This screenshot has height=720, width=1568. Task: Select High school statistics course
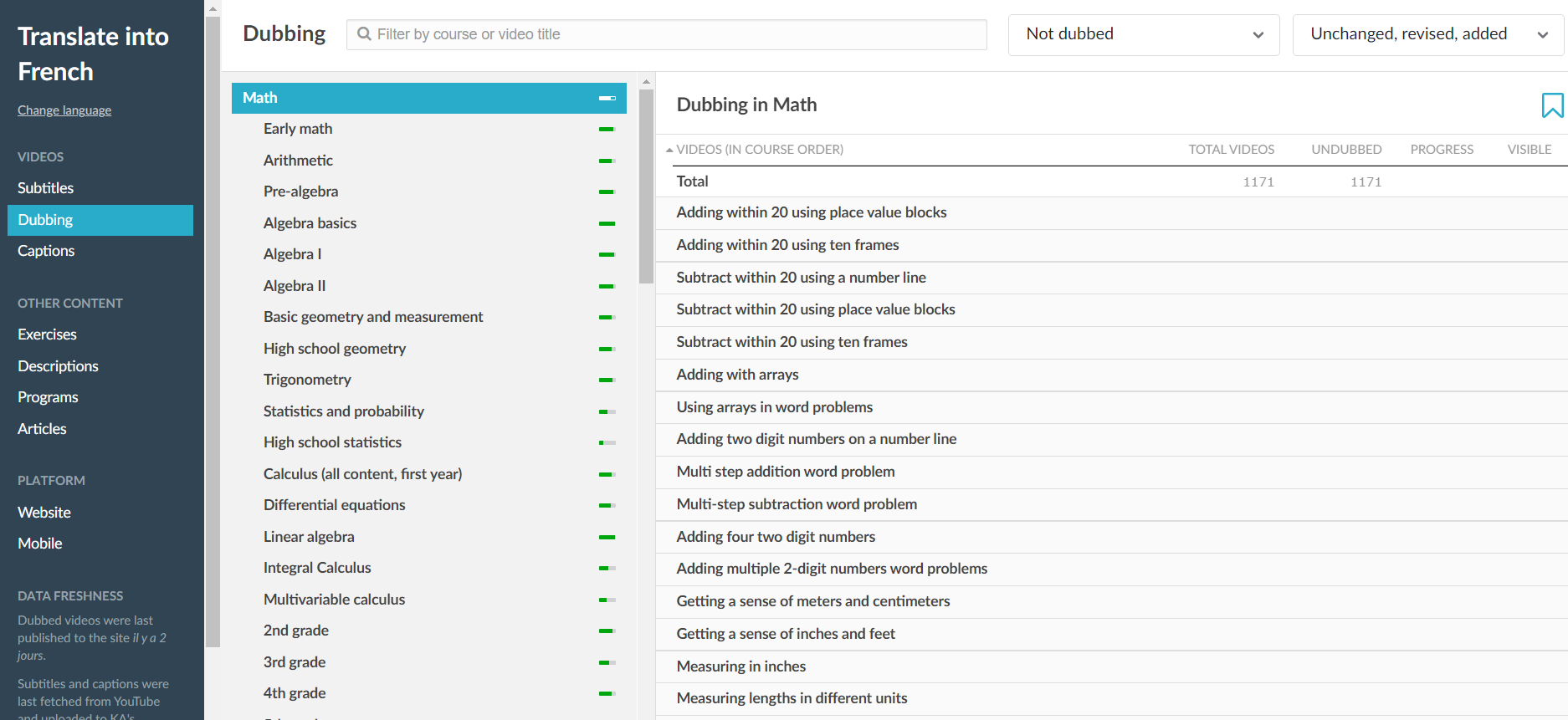pos(332,442)
